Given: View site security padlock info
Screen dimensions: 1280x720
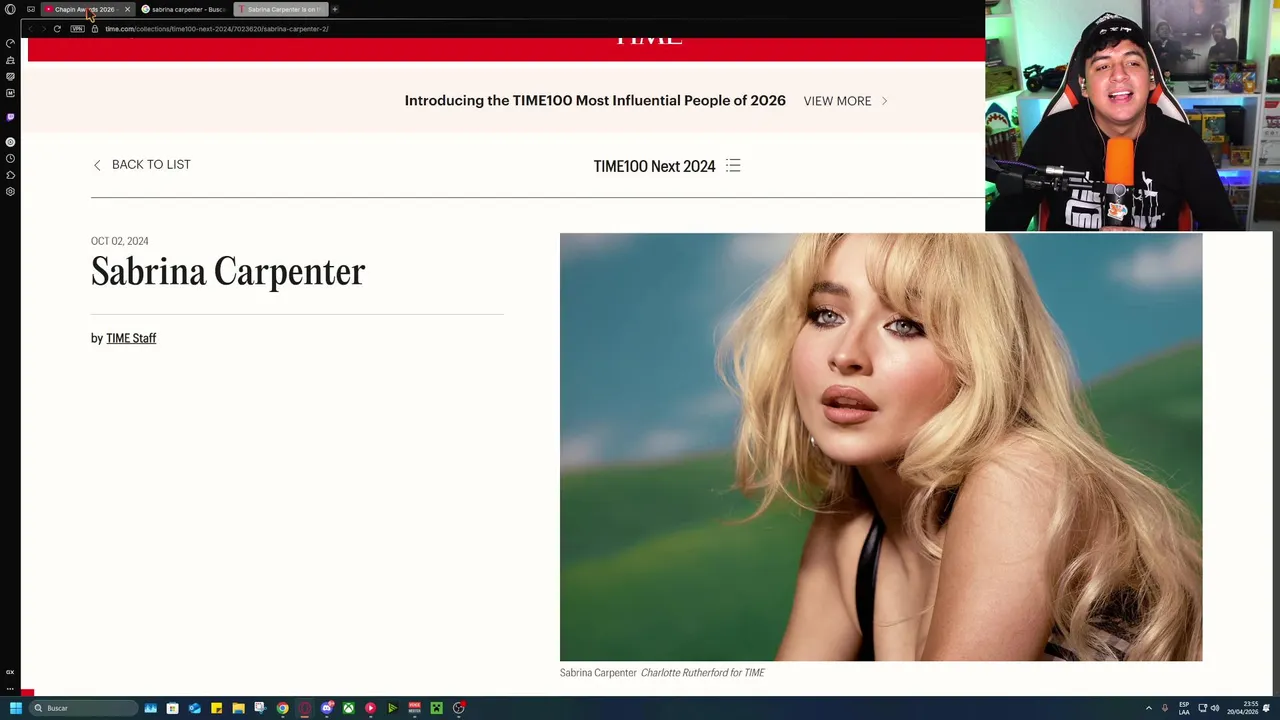Looking at the screenshot, I should coord(95,29).
